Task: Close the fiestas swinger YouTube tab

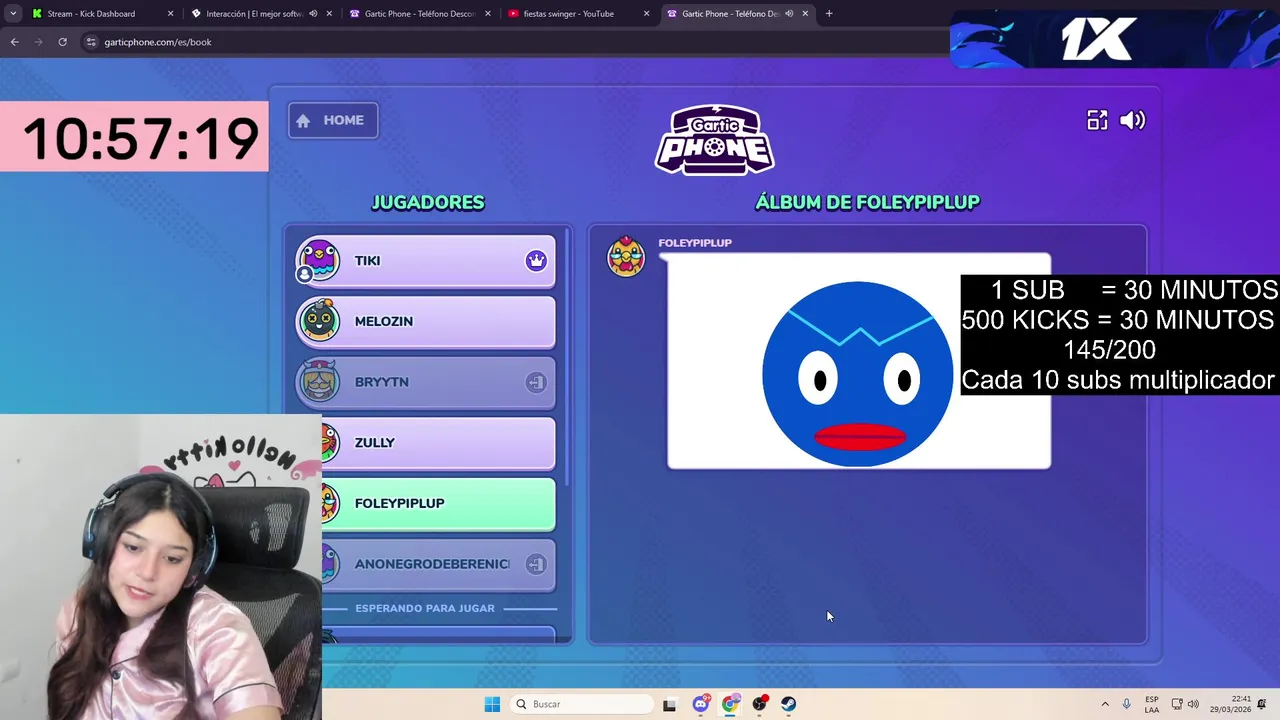Action: 646,14
